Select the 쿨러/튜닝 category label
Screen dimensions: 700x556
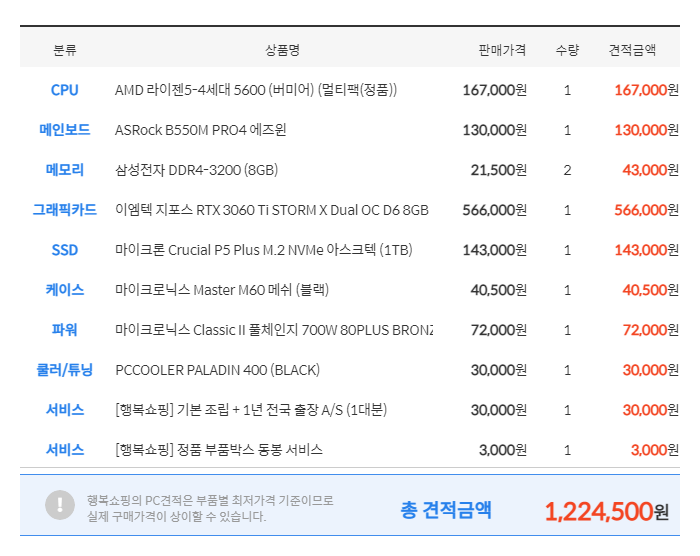click(x=65, y=370)
